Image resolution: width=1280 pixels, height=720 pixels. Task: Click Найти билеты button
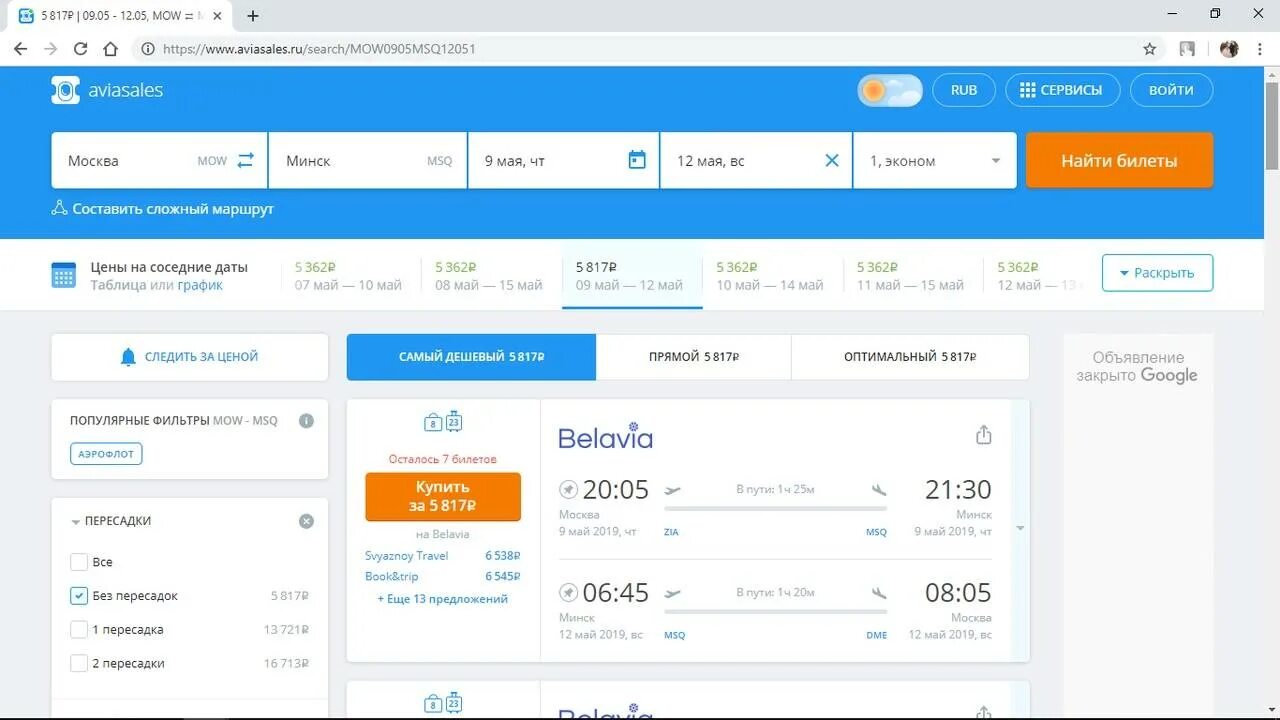pyautogui.click(x=1119, y=160)
